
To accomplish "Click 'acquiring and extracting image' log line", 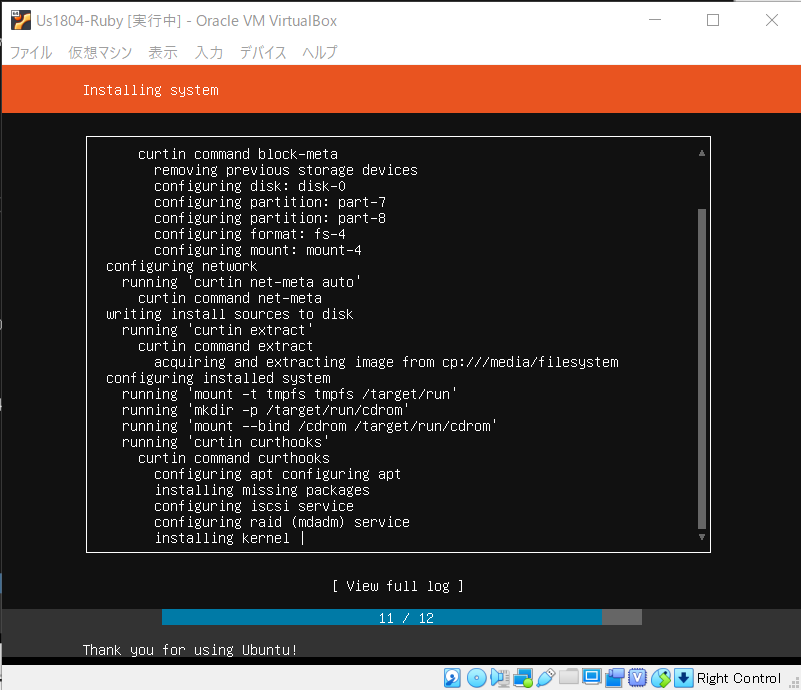I will click(x=386, y=363).
